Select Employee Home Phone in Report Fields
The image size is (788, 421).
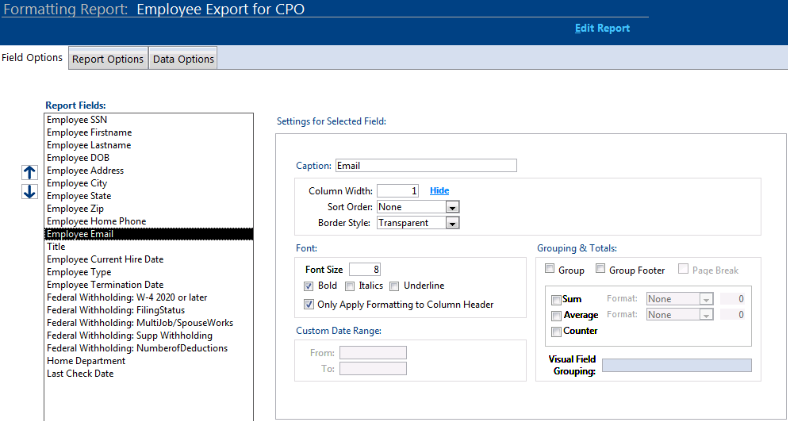pos(149,222)
